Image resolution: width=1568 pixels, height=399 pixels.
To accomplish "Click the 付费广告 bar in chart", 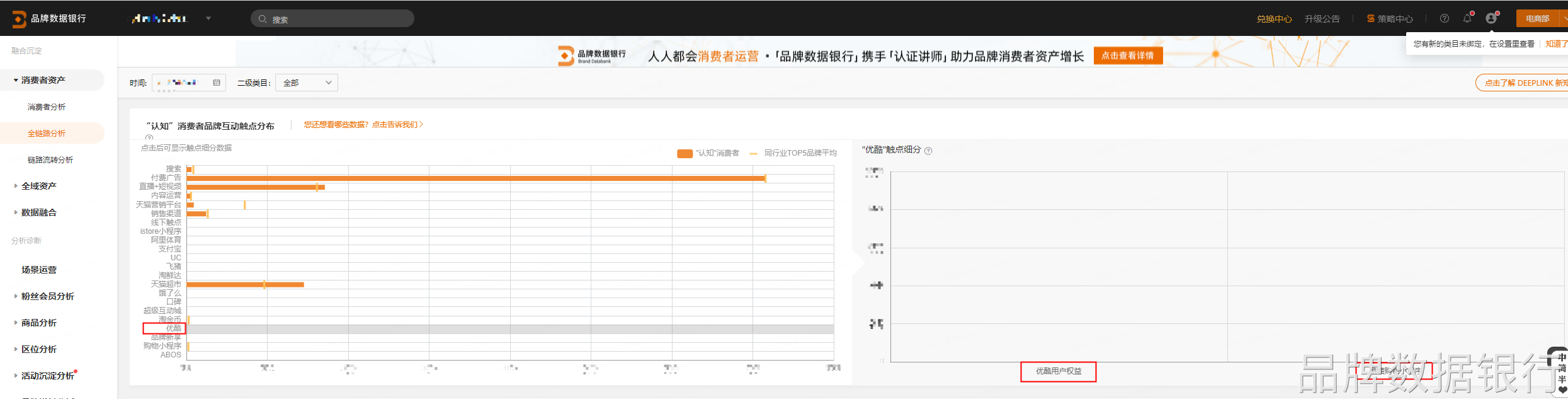I will 476,178.
